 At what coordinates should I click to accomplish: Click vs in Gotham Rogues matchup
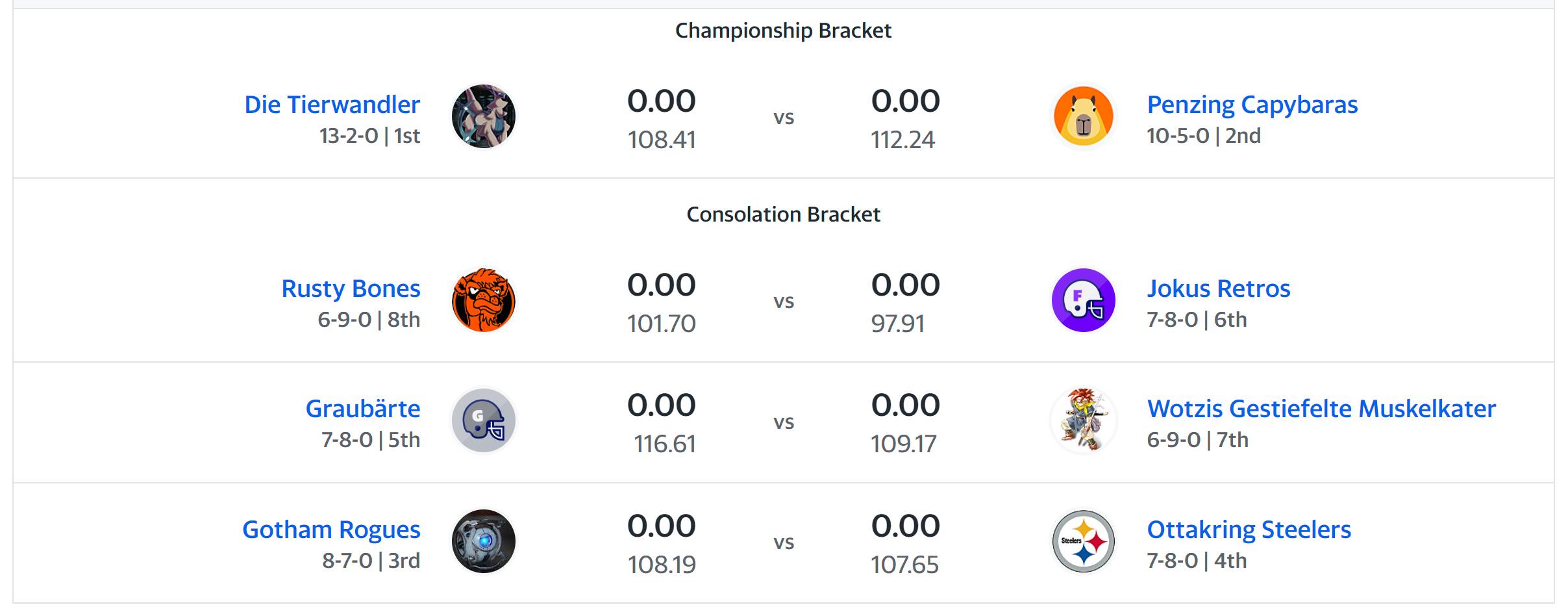(784, 543)
